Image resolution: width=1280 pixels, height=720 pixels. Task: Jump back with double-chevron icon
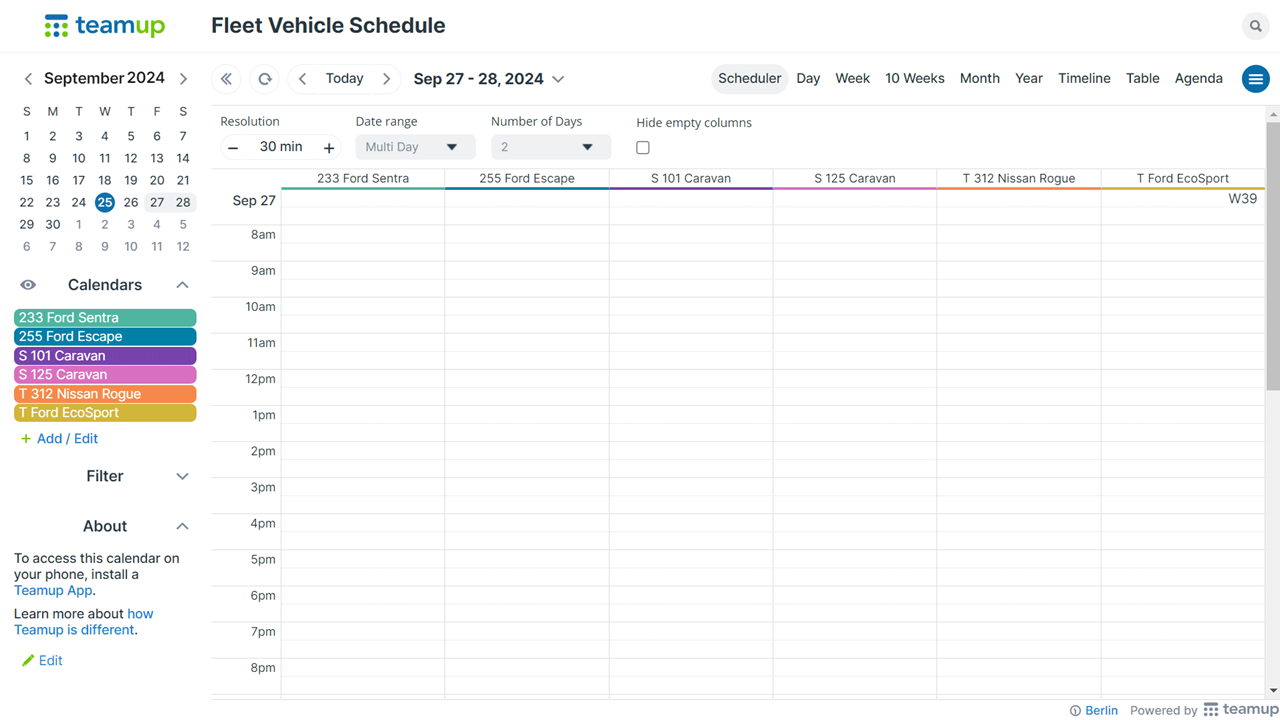pyautogui.click(x=226, y=79)
